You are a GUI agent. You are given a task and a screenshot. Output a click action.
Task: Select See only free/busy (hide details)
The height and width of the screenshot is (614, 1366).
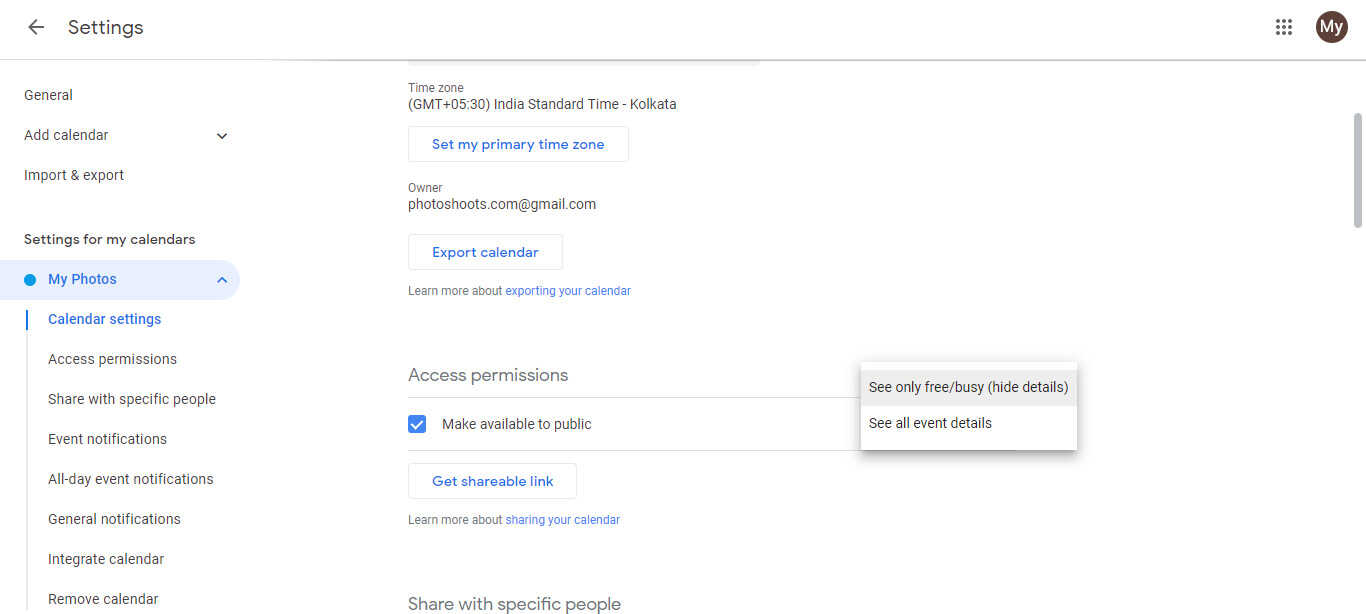click(x=968, y=387)
